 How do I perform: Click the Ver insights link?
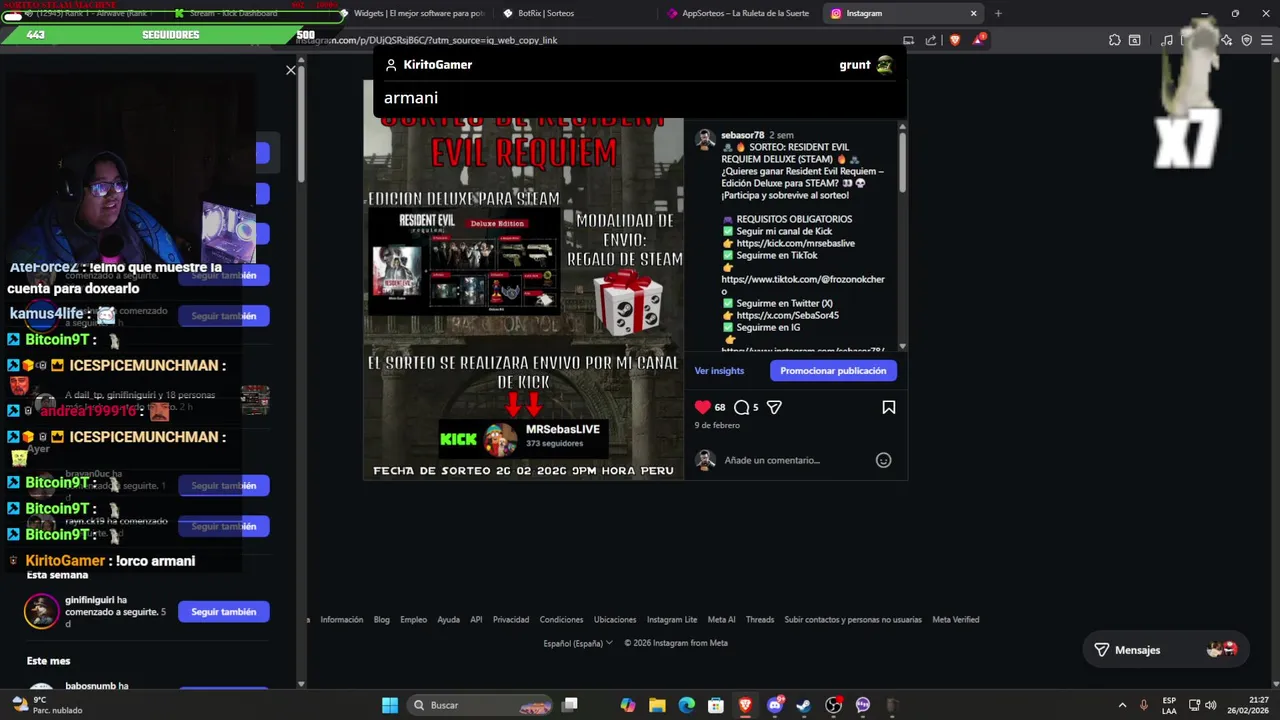pos(719,370)
